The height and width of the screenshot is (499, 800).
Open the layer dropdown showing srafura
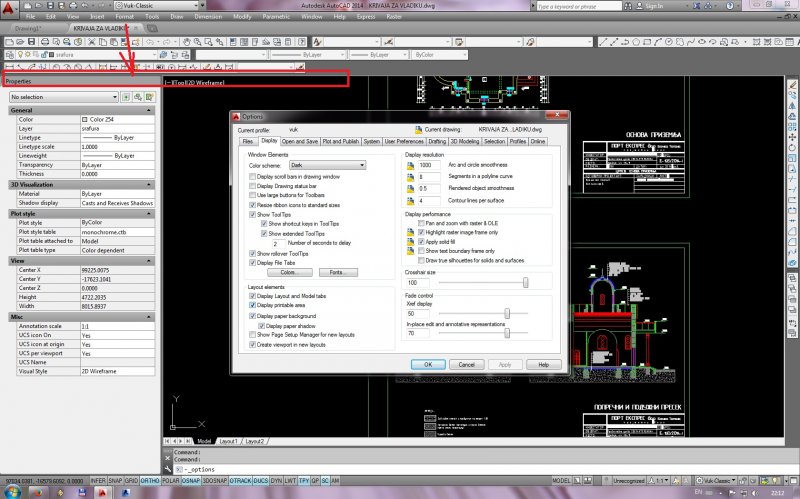coord(86,55)
